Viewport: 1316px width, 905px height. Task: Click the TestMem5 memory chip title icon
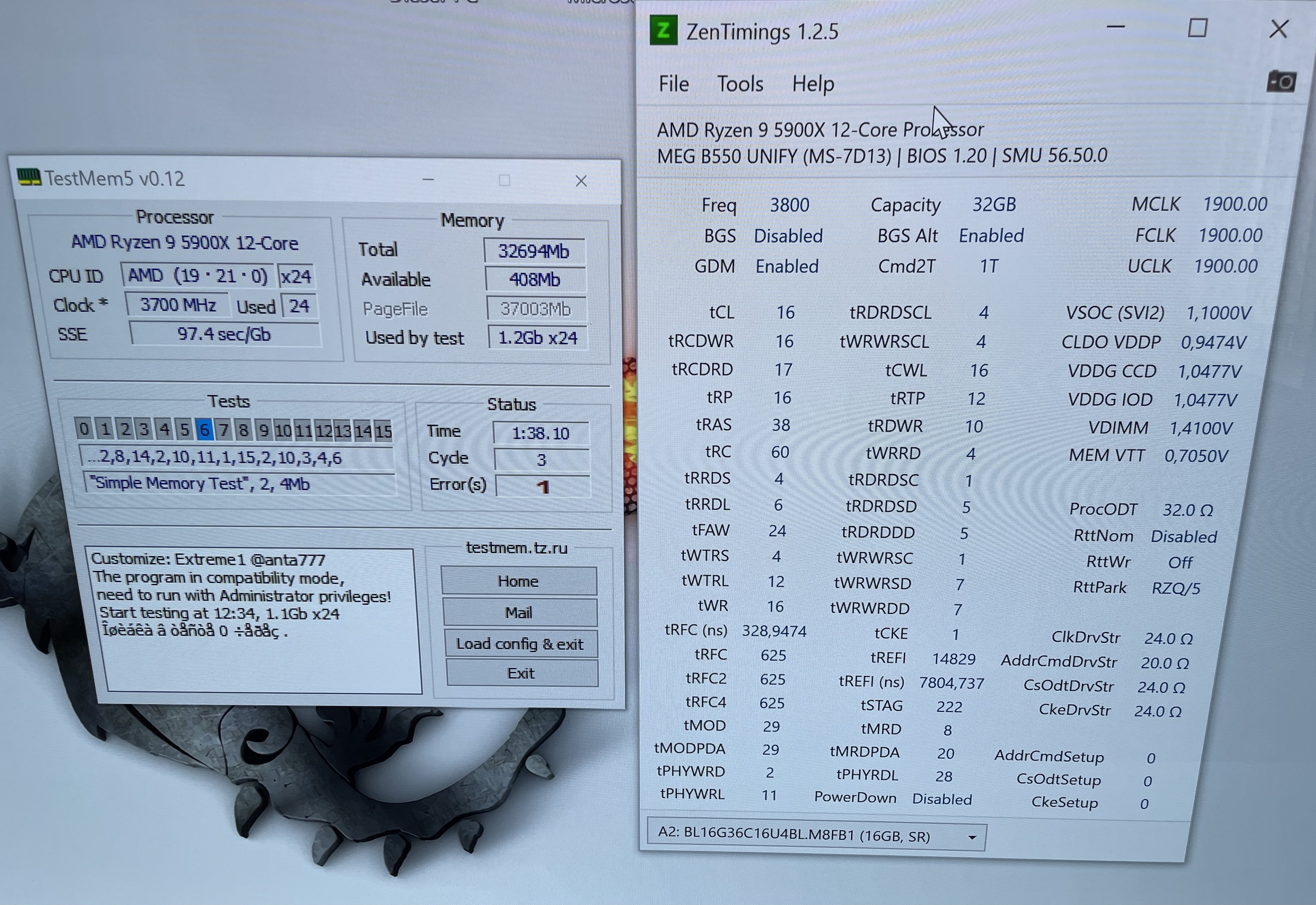[x=28, y=178]
